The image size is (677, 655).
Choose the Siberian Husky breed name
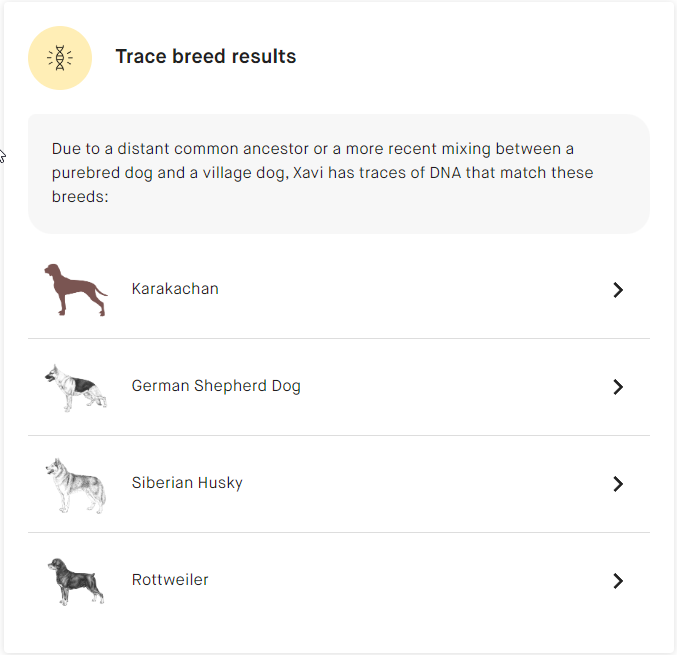[x=187, y=483]
